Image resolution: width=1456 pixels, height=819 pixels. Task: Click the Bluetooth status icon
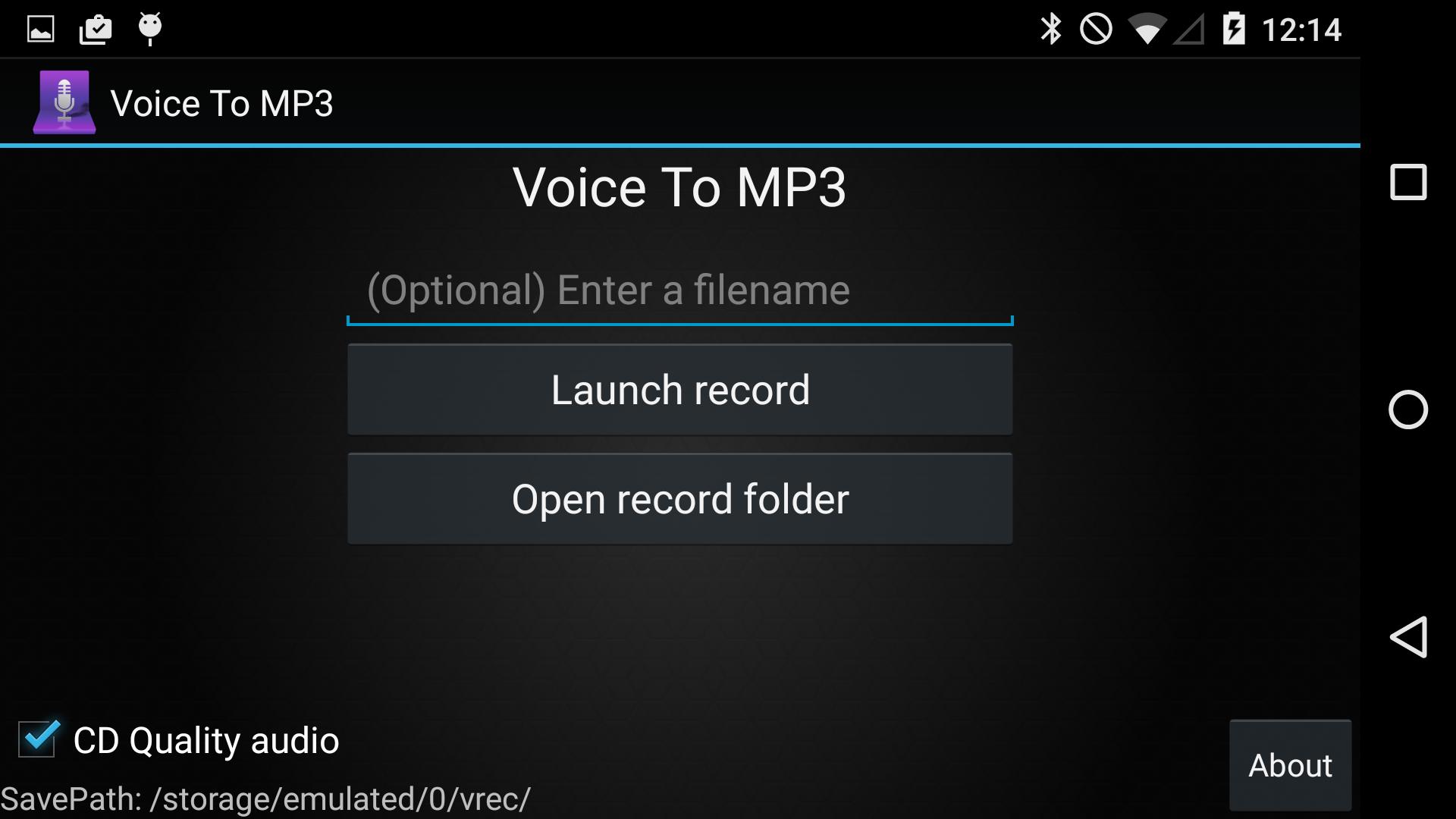click(x=1049, y=28)
